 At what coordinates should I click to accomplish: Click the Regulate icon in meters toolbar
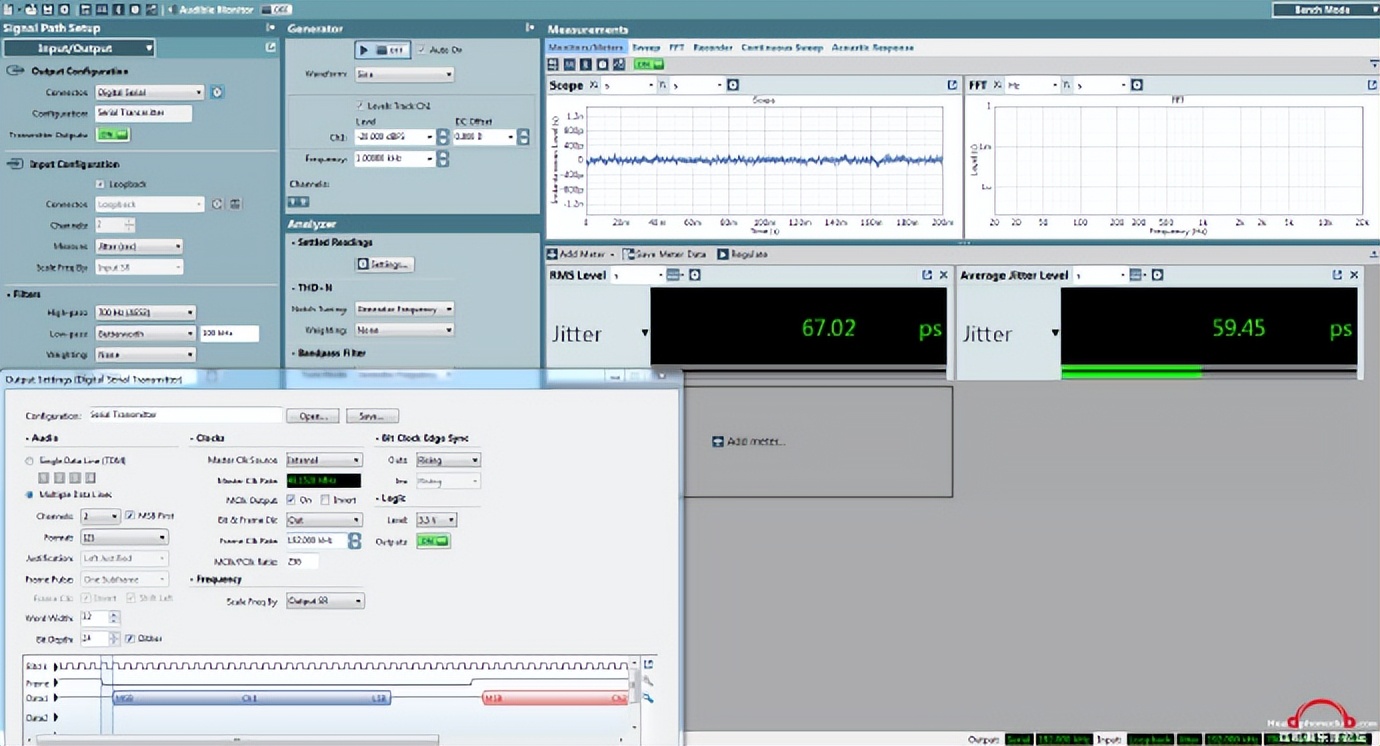(723, 255)
